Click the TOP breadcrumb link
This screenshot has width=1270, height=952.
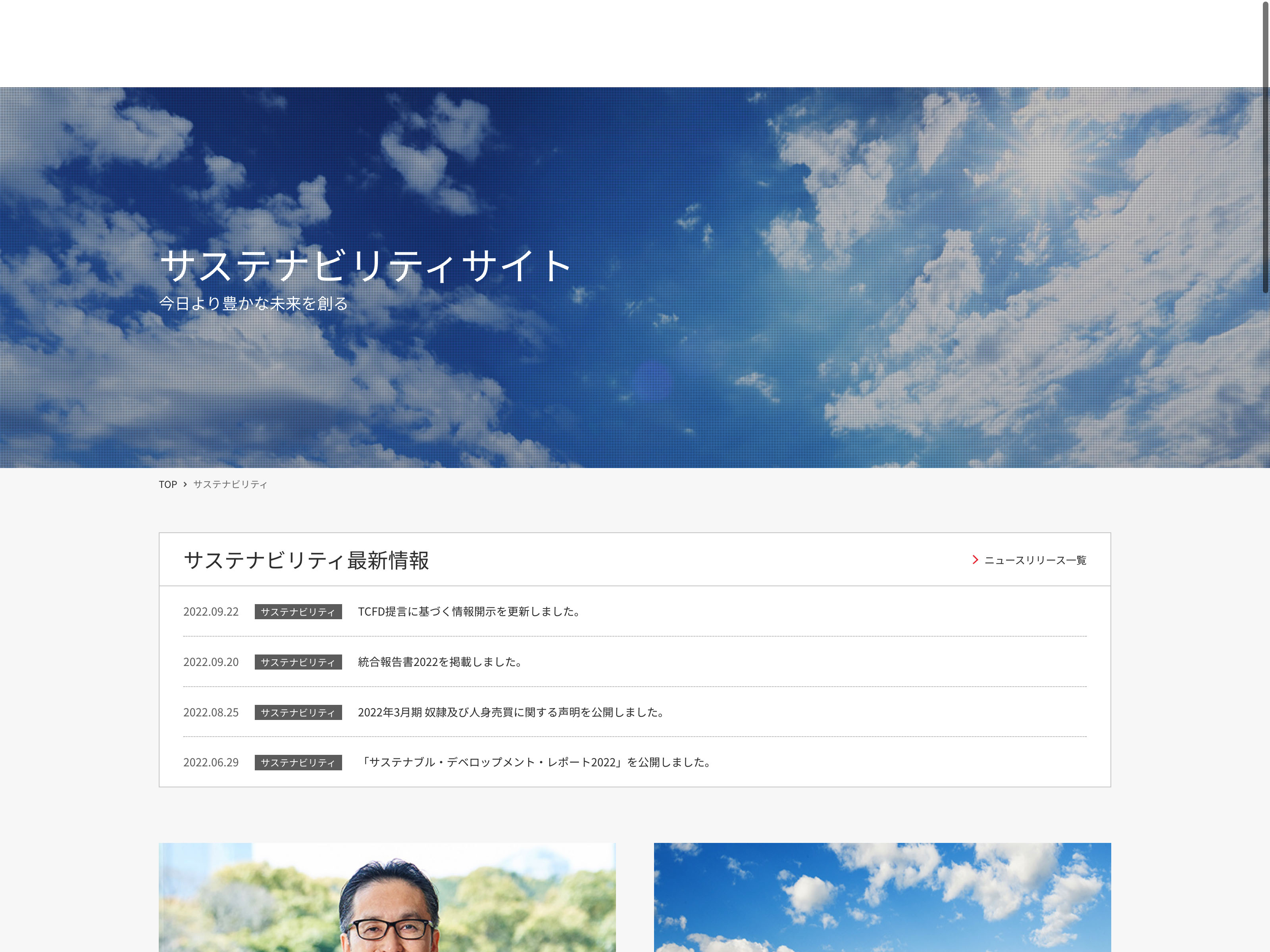(167, 484)
